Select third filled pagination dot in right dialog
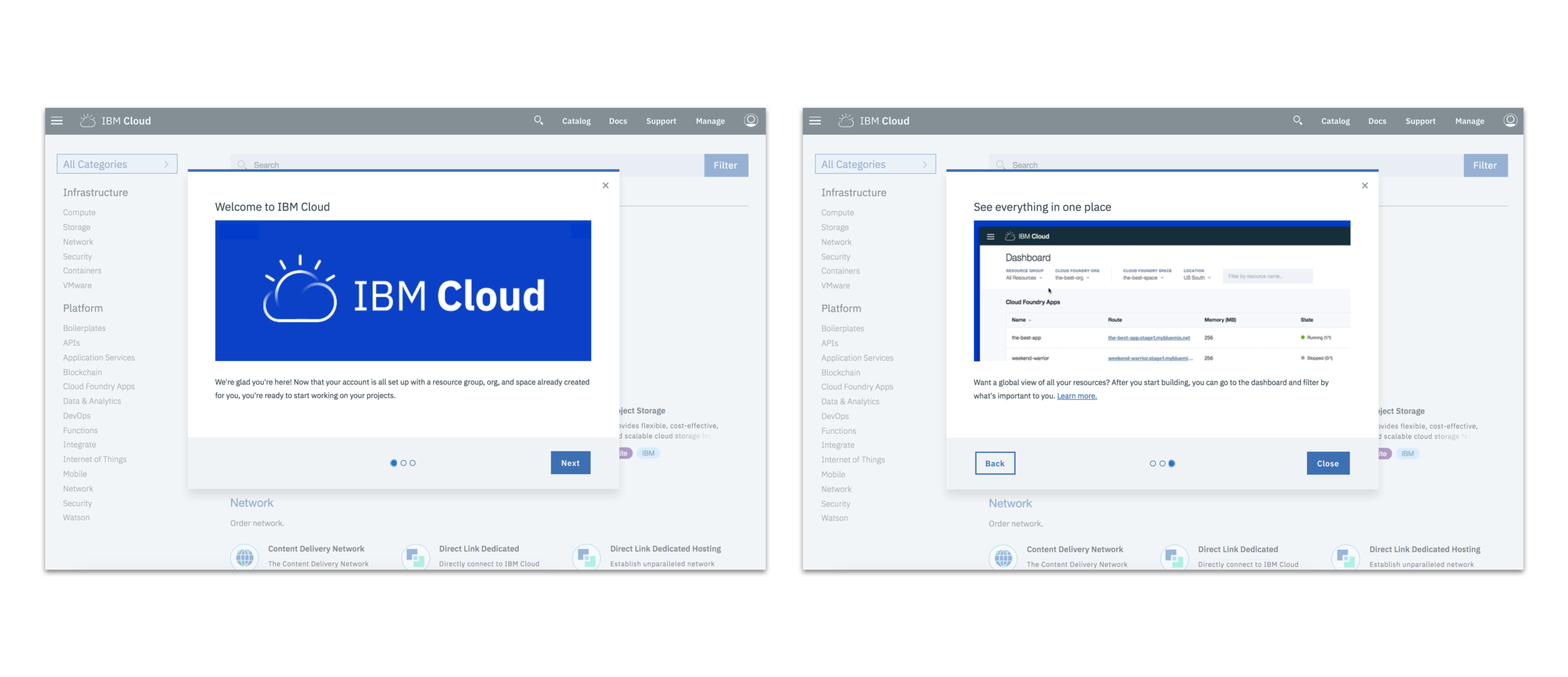 pos(1172,464)
